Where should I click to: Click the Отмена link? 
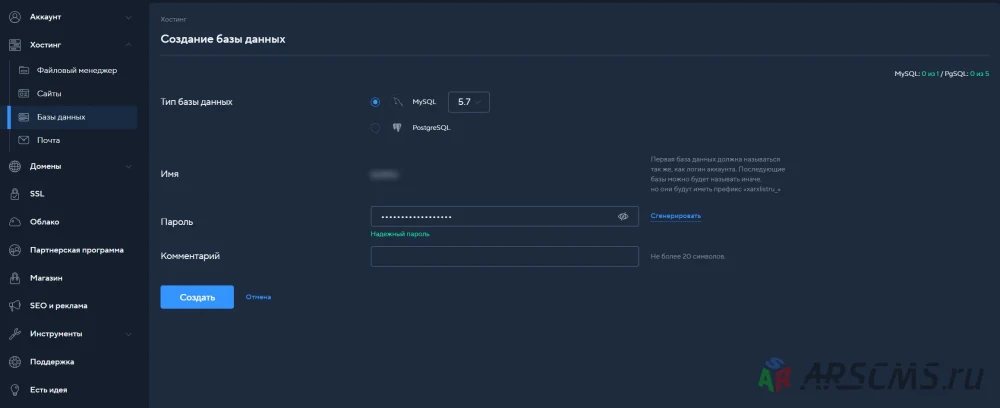click(258, 297)
